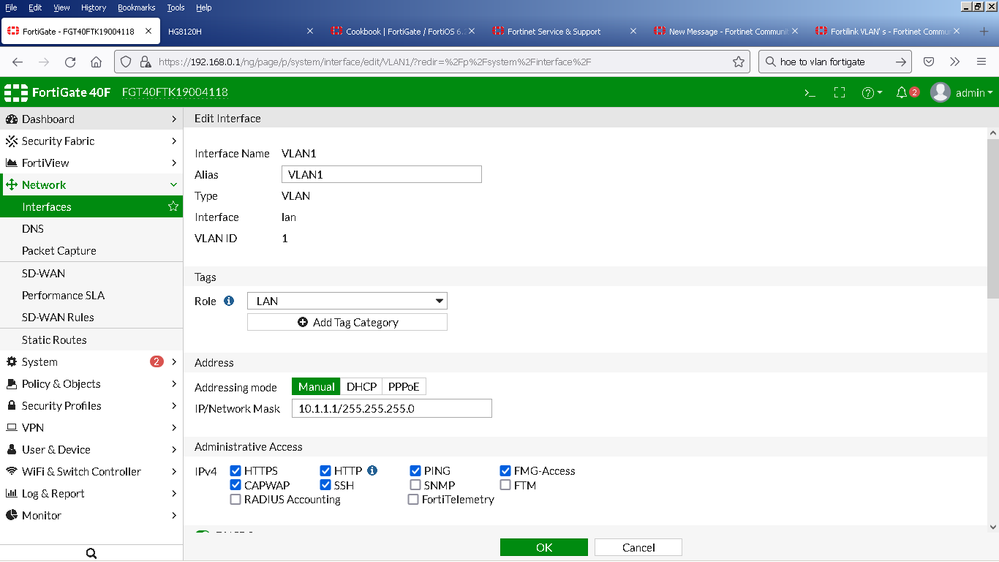Select DHCP addressing mode
999x562 pixels.
(x=361, y=387)
